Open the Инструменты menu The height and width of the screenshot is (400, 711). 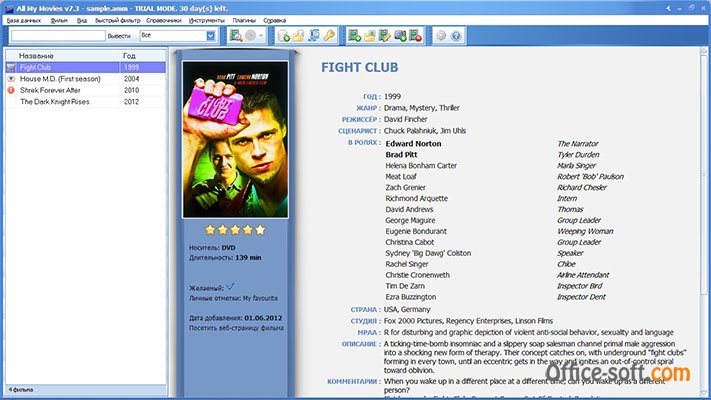point(205,20)
